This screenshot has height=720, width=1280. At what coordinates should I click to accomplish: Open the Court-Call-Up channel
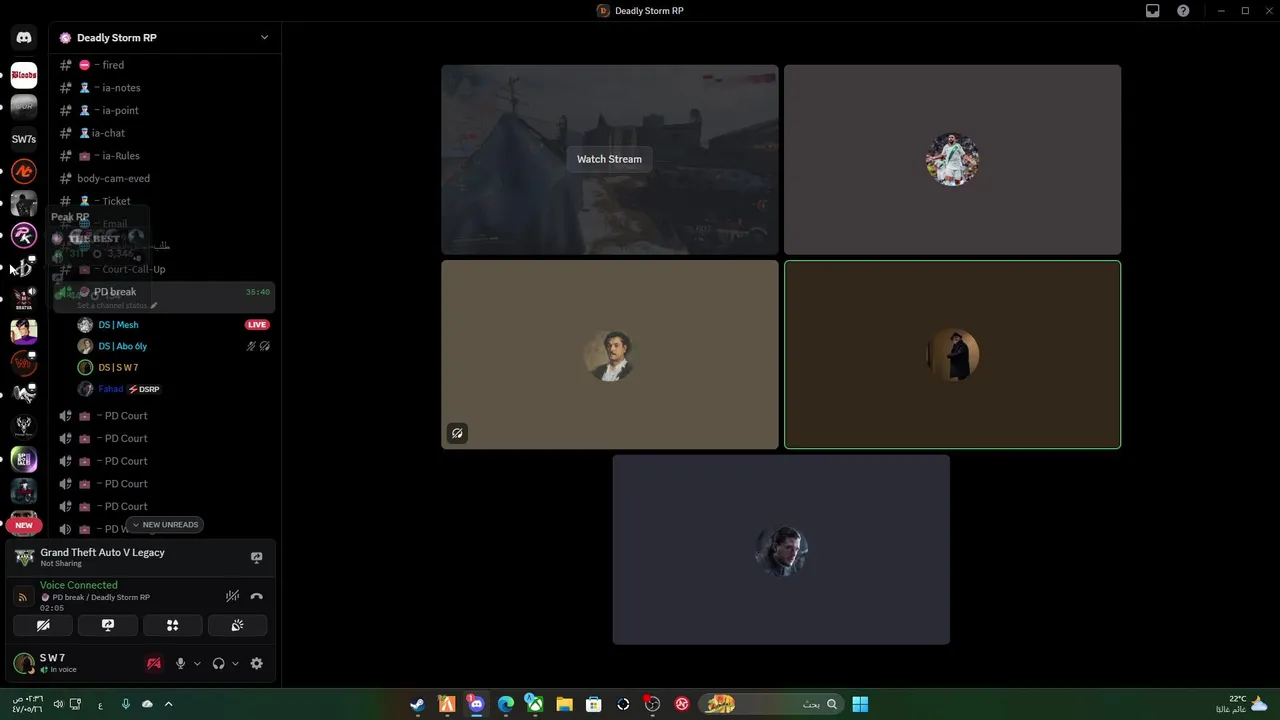pos(165,269)
